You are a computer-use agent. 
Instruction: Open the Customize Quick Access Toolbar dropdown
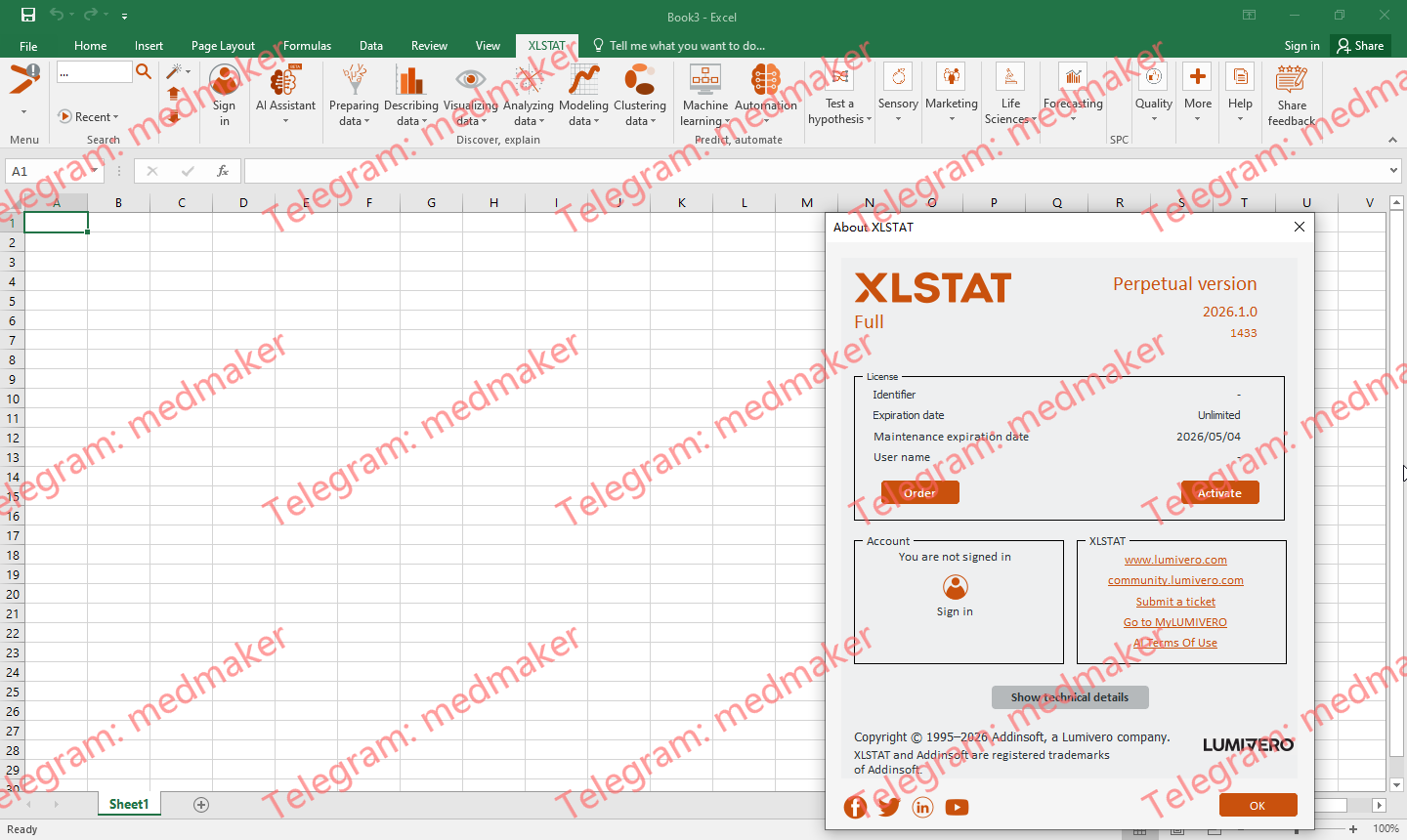124,16
